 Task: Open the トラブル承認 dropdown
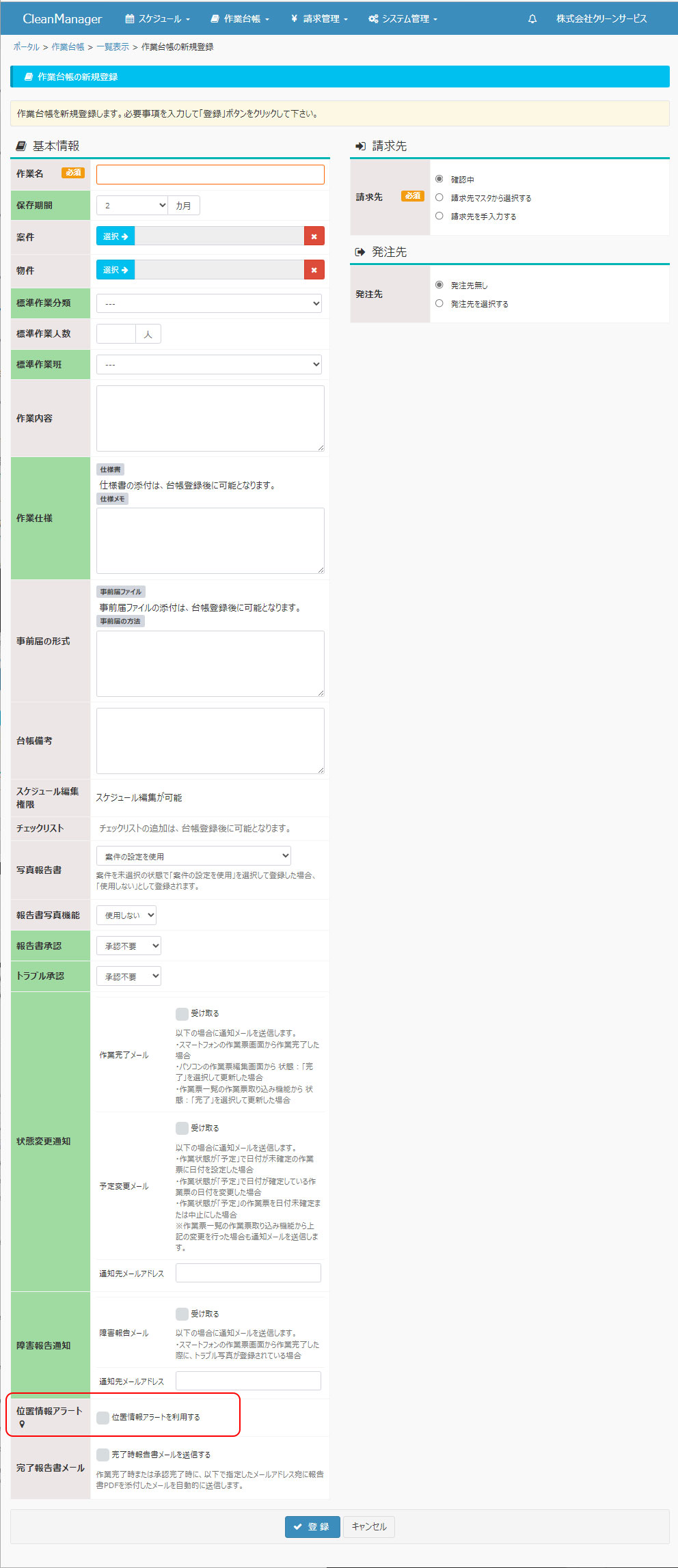click(x=129, y=976)
